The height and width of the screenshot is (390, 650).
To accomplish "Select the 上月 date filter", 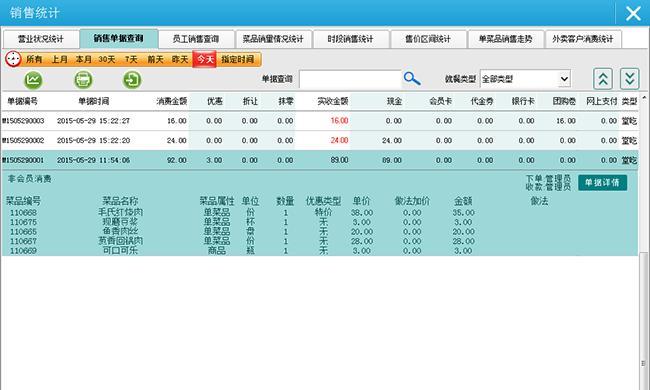I will 59,59.
